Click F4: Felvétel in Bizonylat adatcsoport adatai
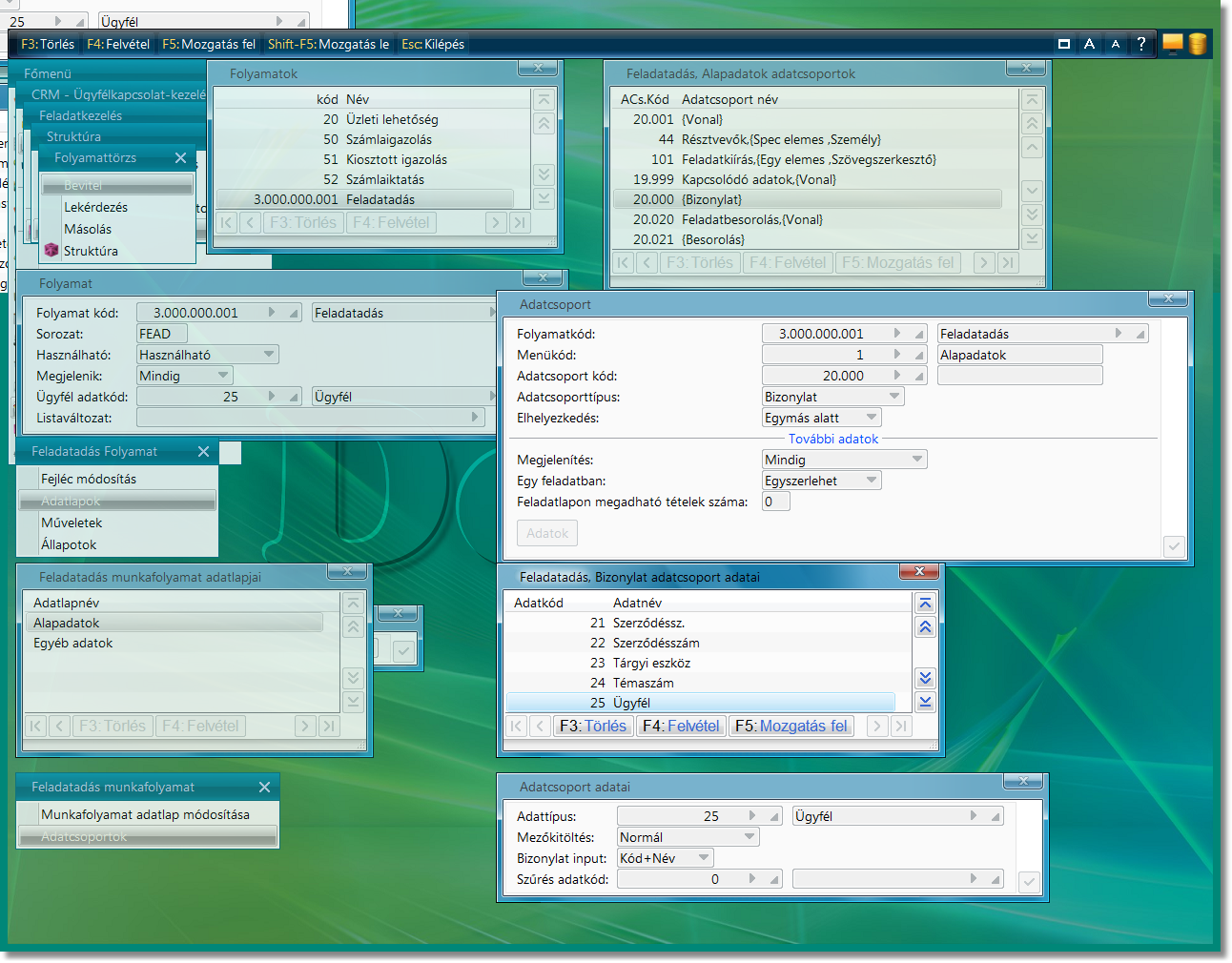Screen dimensions: 1232x963 pyautogui.click(x=681, y=727)
